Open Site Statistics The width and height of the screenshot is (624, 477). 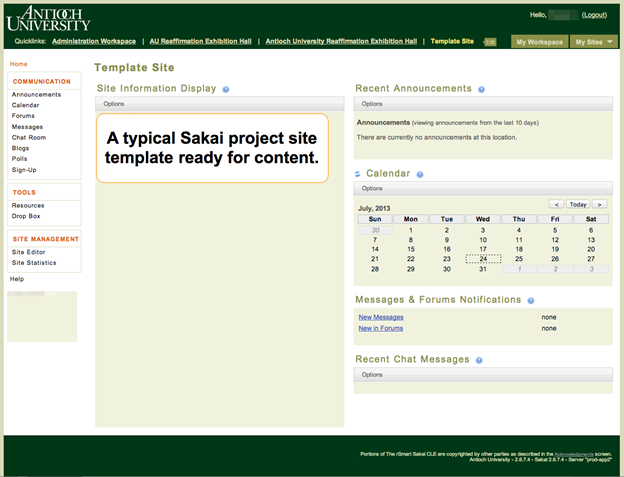34,263
